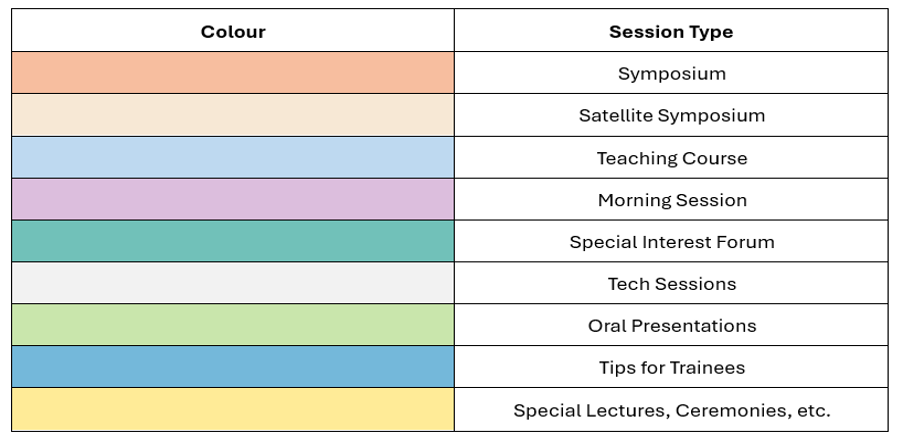Select the Special Interest Forum text
Viewport: 903px width, 438px height.
click(672, 242)
